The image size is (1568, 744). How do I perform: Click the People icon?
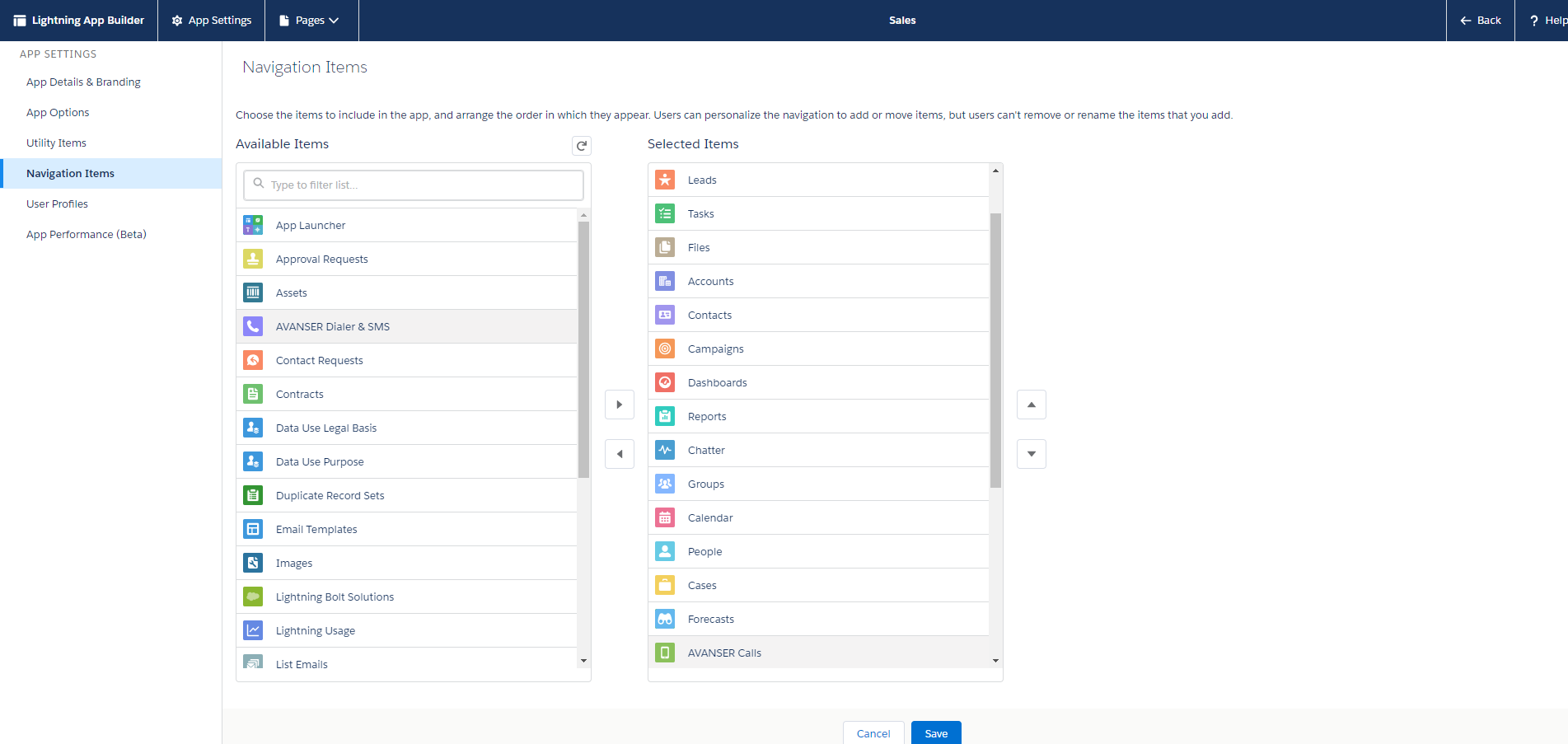pyautogui.click(x=665, y=551)
